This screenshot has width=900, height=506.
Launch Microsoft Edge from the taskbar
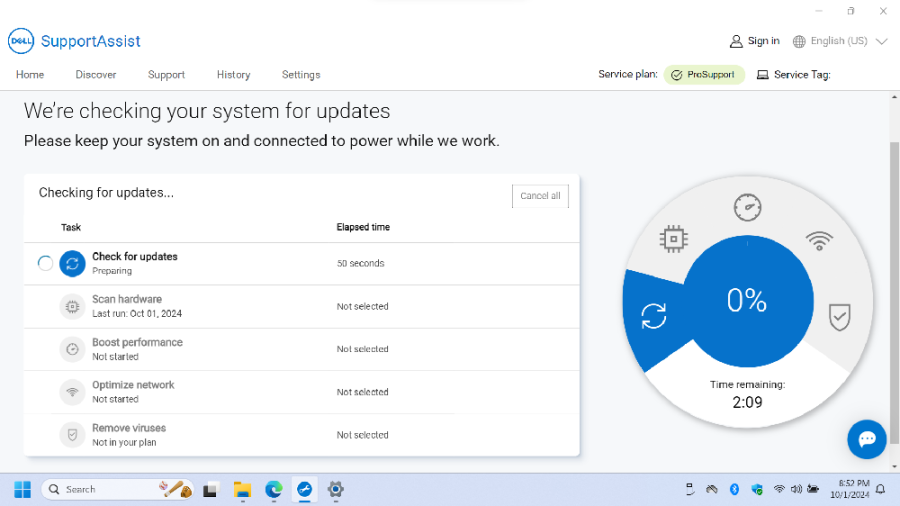coord(274,489)
